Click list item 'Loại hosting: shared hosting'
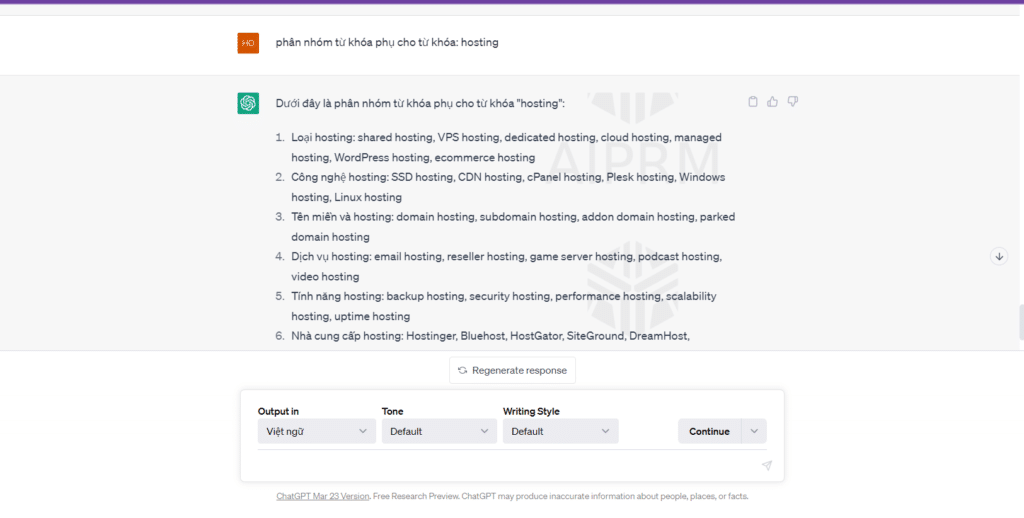Image resolution: width=1024 pixels, height=518 pixels. [x=506, y=148]
